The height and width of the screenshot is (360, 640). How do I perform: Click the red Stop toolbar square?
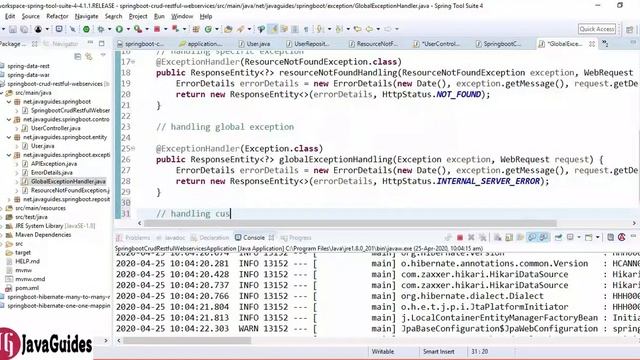(156, 29)
